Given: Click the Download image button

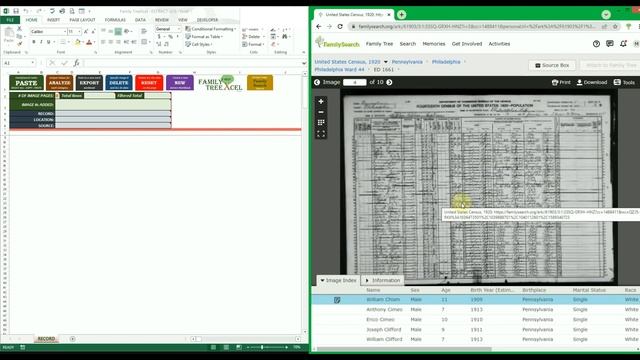Looking at the screenshot, I should click(592, 82).
